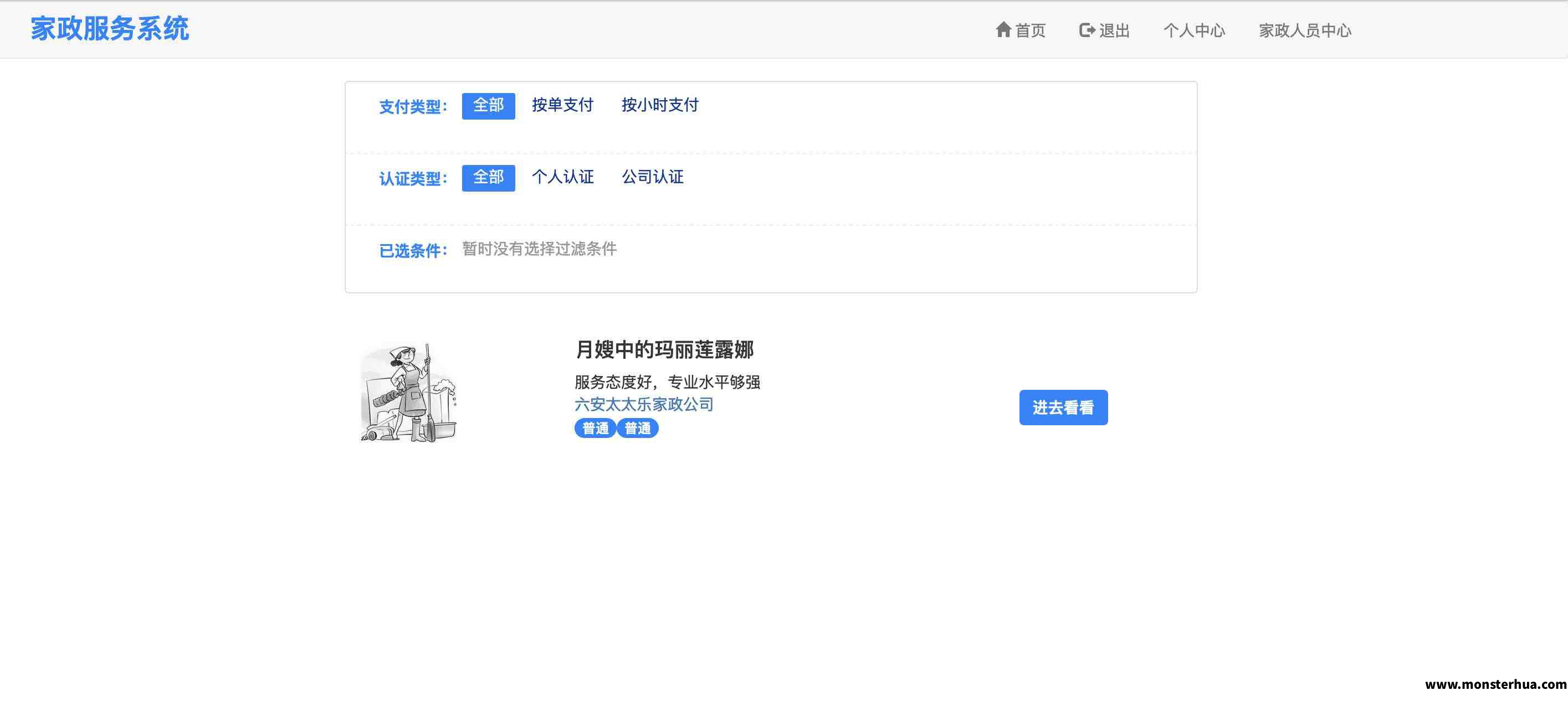This screenshot has width=1568, height=701.
Task: Click the housekeeper cartoon thumbnail
Action: pyautogui.click(x=408, y=392)
